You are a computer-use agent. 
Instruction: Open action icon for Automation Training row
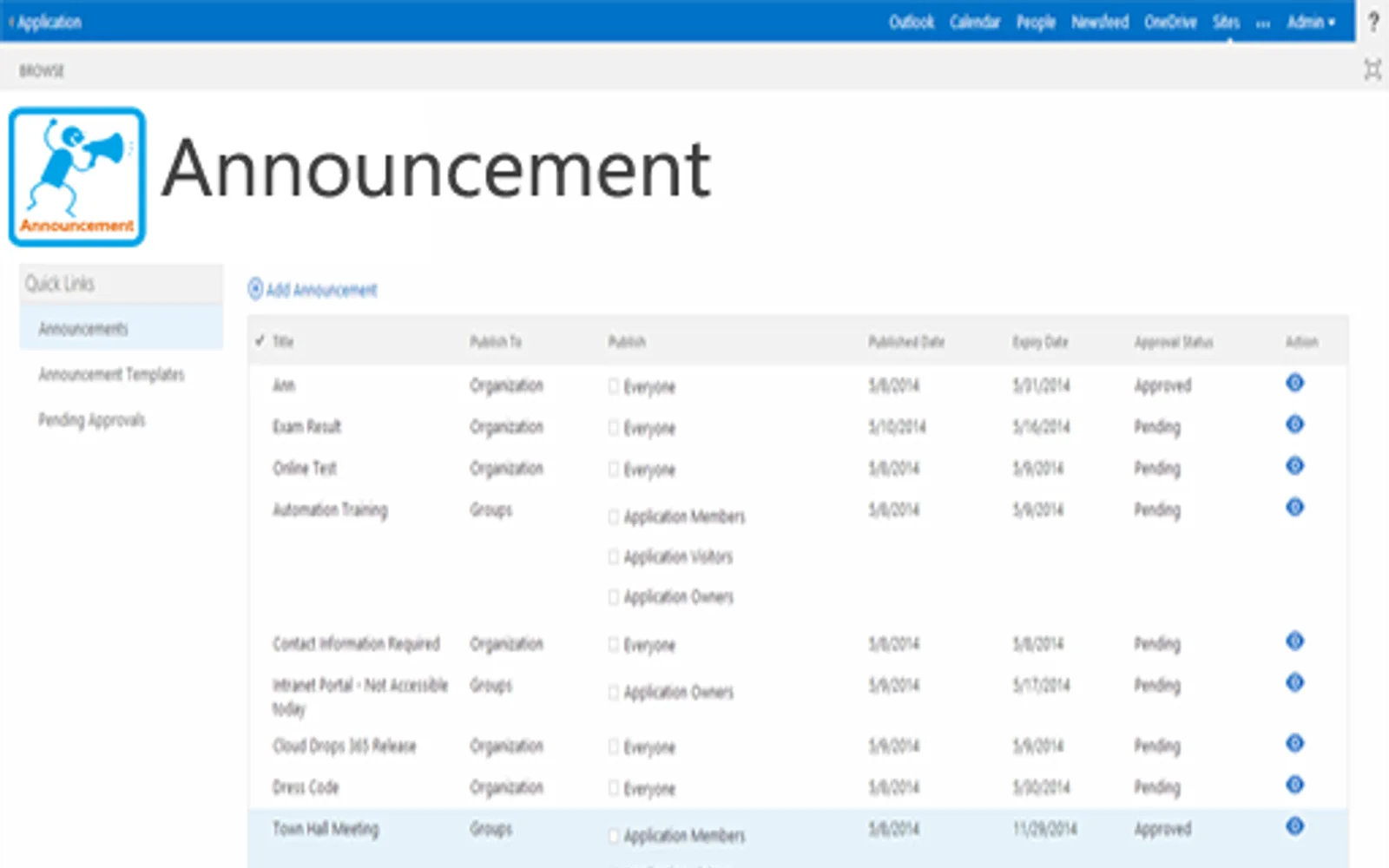(1294, 507)
